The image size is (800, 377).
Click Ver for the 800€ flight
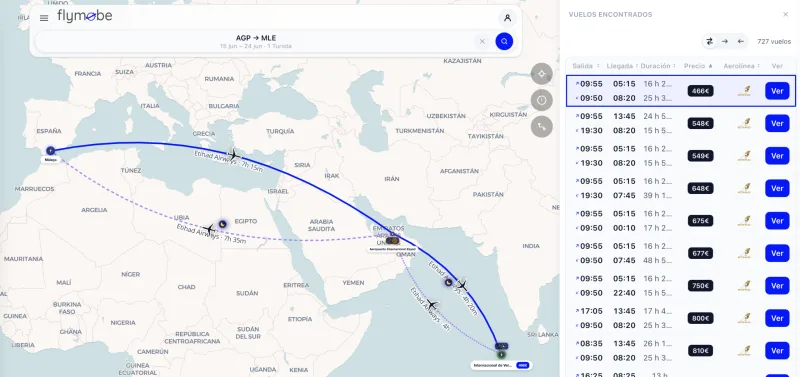pyautogui.click(x=777, y=318)
